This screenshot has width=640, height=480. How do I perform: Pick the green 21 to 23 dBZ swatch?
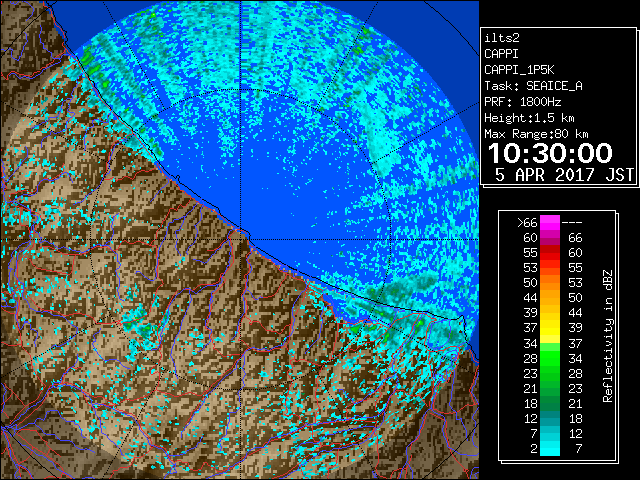coord(550,388)
